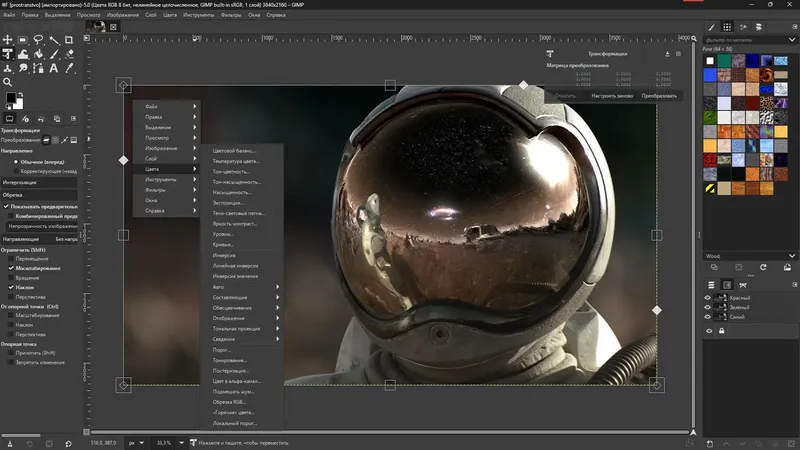Click the Настроить заново button
This screenshot has height=450, width=800.
(x=610, y=96)
